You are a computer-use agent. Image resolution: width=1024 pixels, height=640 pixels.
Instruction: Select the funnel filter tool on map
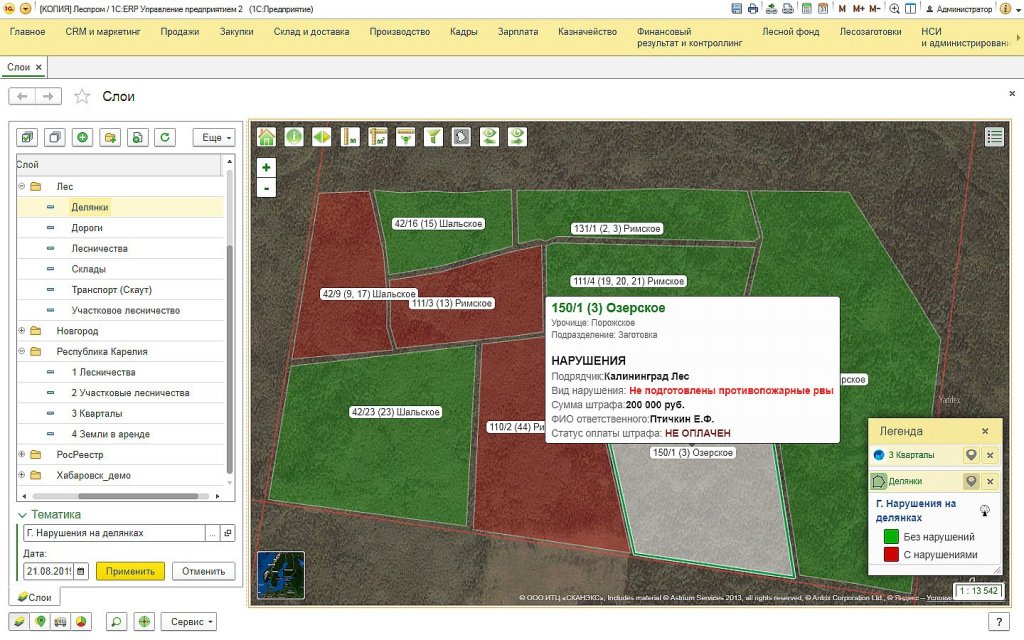pyautogui.click(x=433, y=136)
